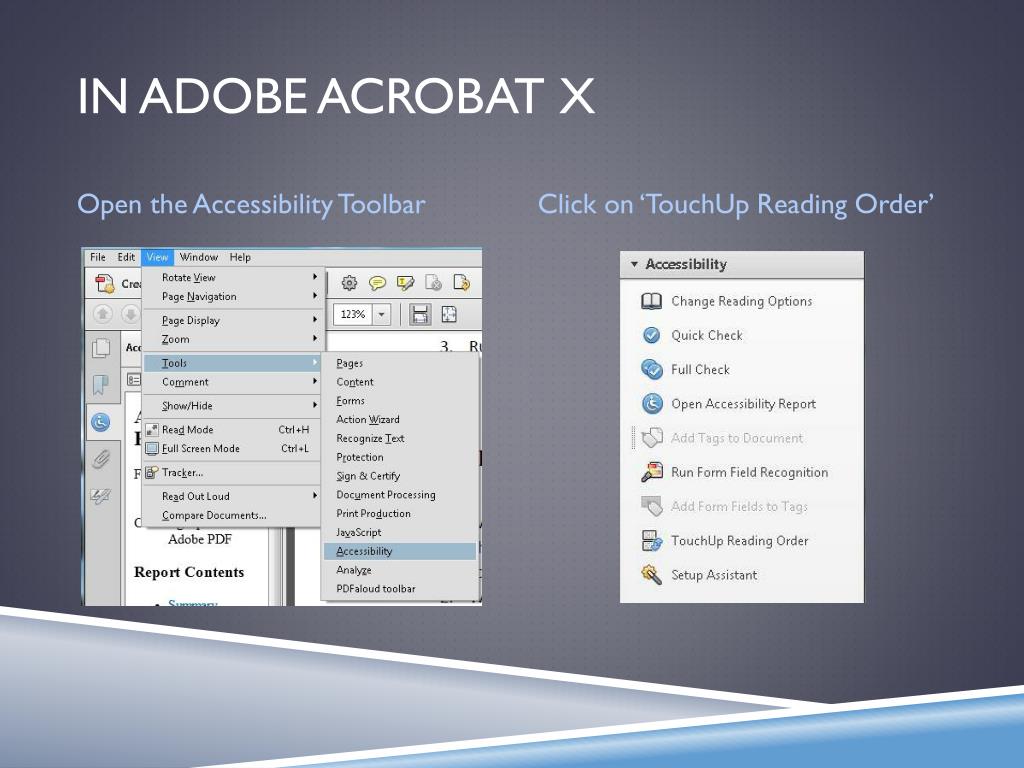Click the Create PDF icon in the toolbar
1024x768 pixels.
click(104, 283)
